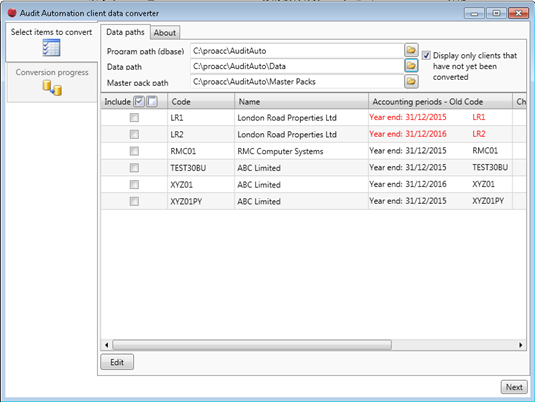The height and width of the screenshot is (402, 535).
Task: Browse for Data path folder
Action: pyautogui.click(x=411, y=65)
